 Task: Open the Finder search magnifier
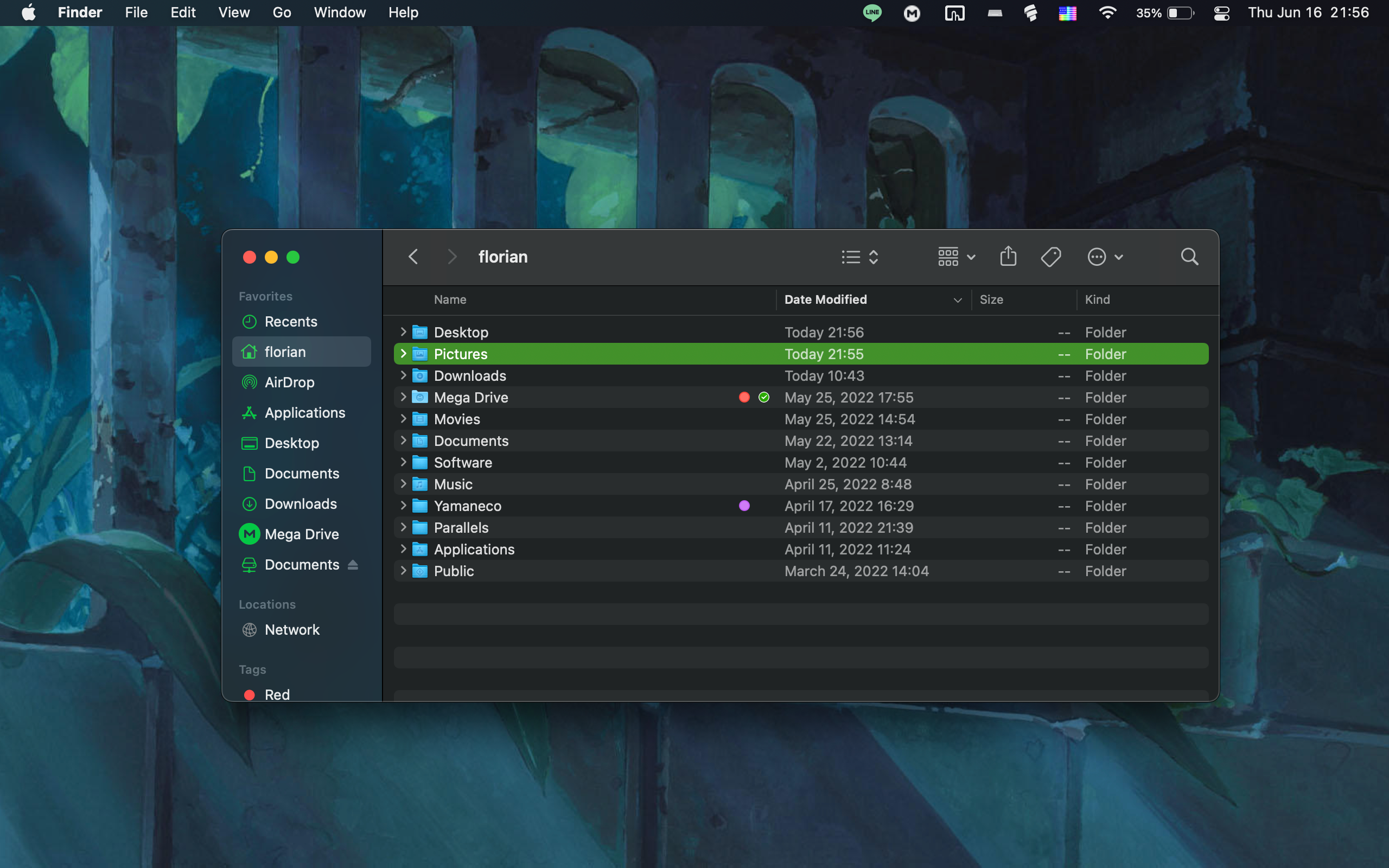click(x=1189, y=257)
